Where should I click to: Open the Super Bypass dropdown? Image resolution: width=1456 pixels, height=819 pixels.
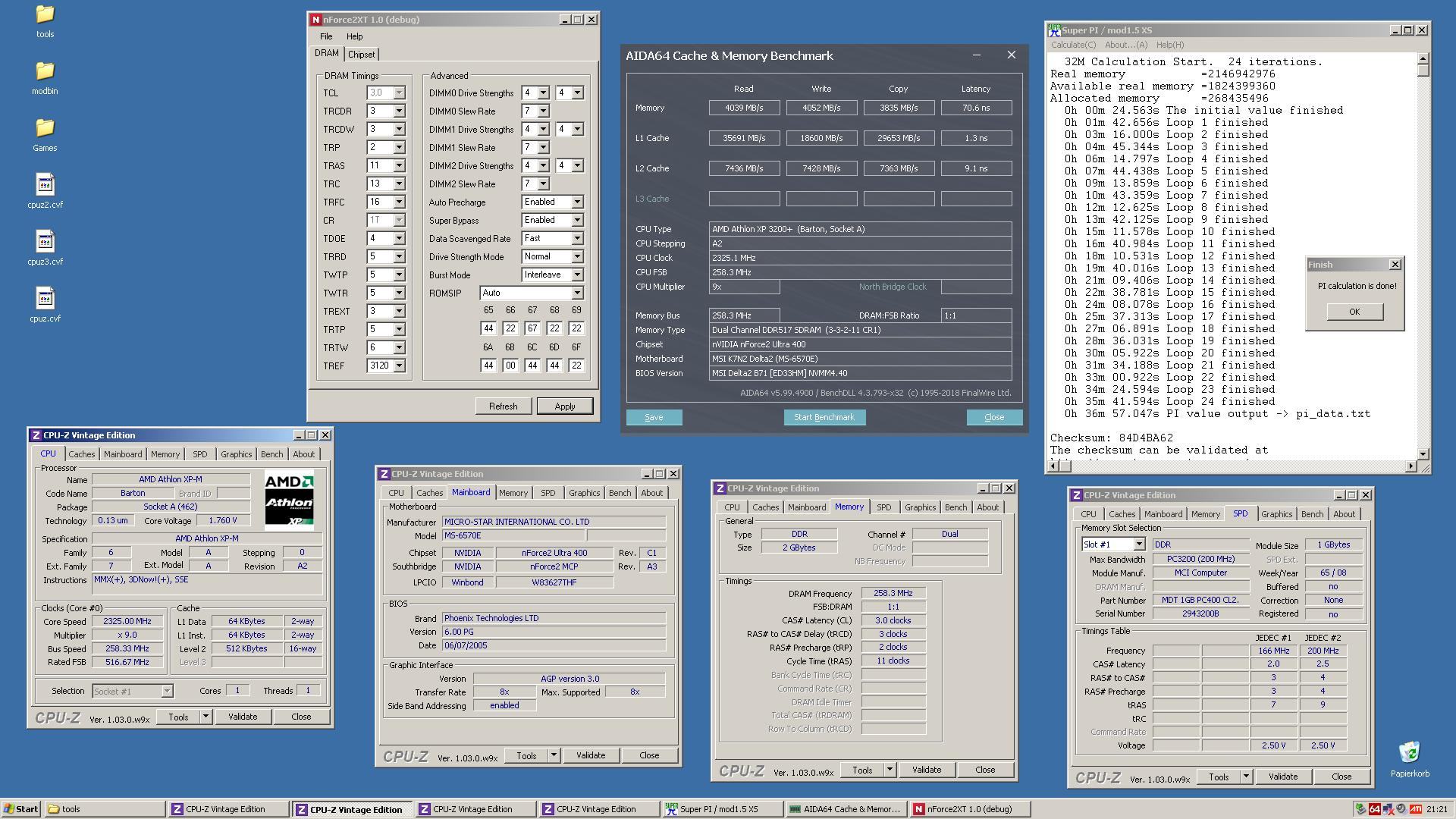click(x=577, y=220)
